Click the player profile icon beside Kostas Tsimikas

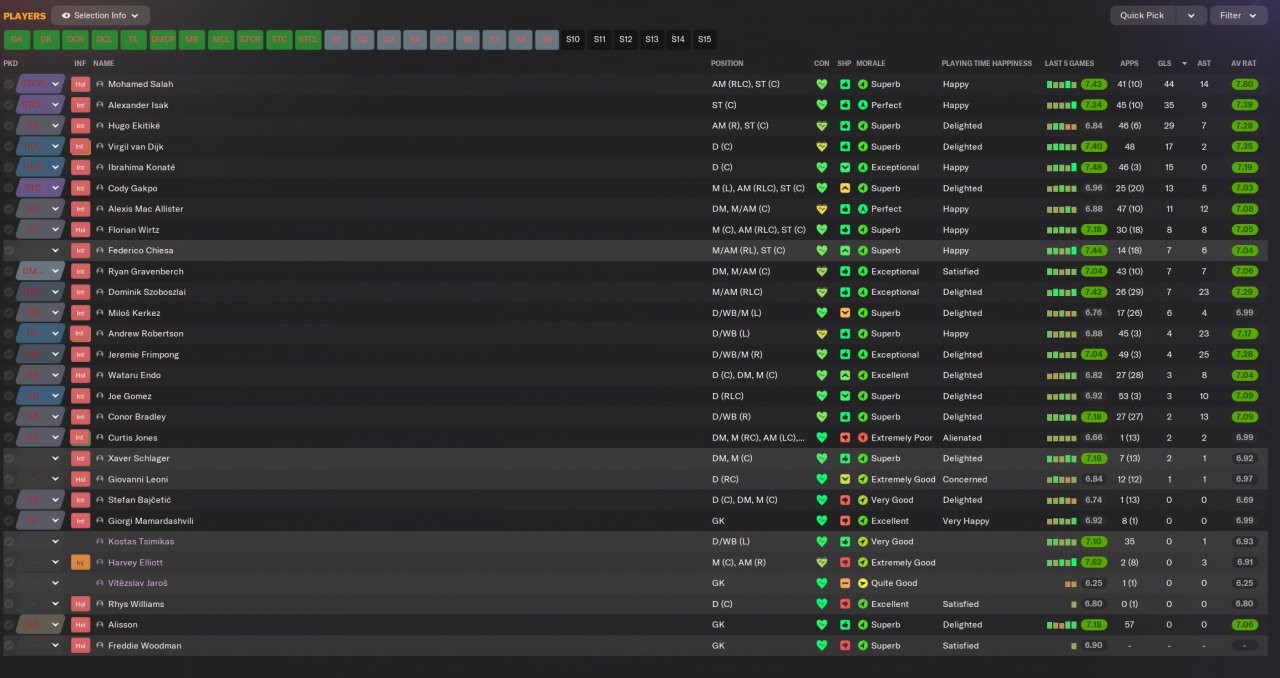click(x=100, y=542)
